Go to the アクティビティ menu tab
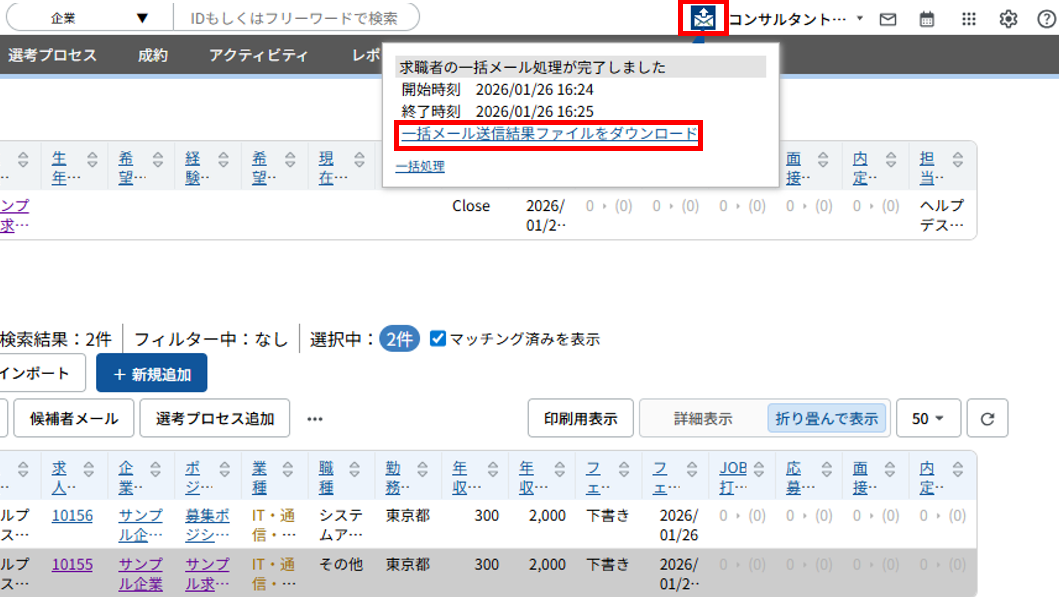1059x597 pixels. click(258, 55)
